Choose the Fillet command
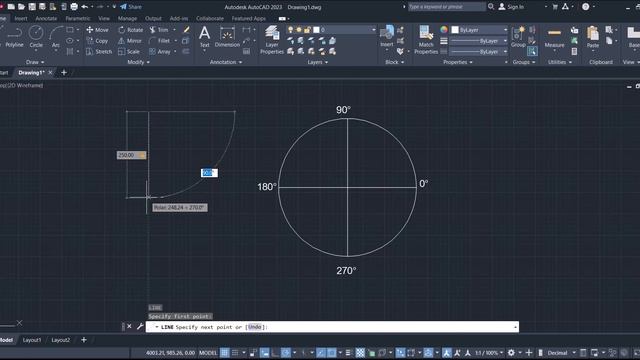 (x=160, y=41)
